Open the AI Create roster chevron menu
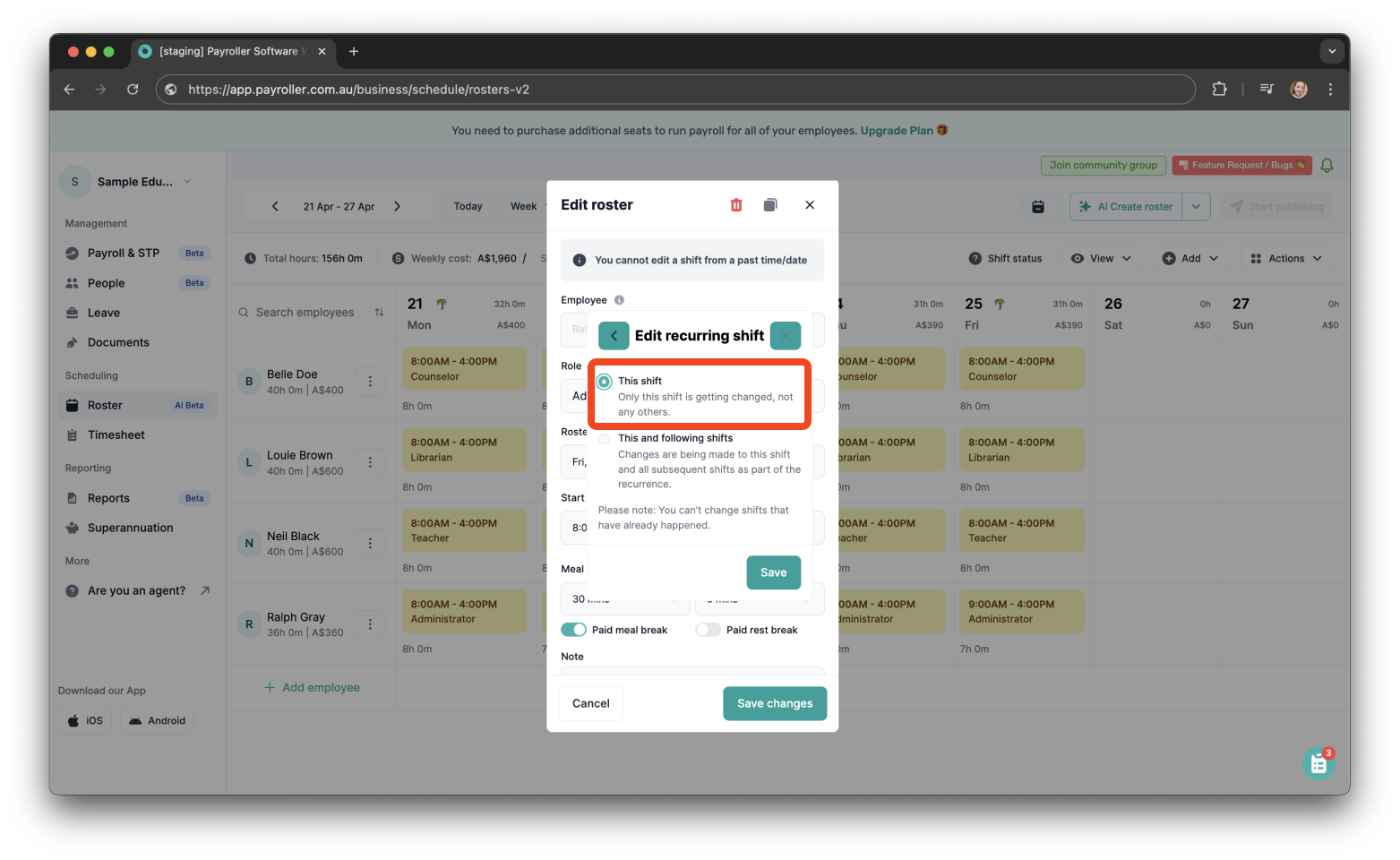Viewport: 1400px width, 860px height. pyautogui.click(x=1196, y=206)
